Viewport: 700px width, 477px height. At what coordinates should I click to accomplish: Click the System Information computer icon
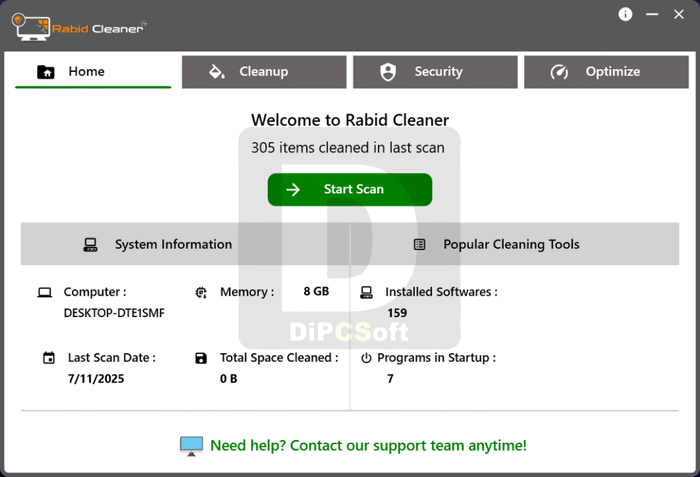(x=90, y=244)
